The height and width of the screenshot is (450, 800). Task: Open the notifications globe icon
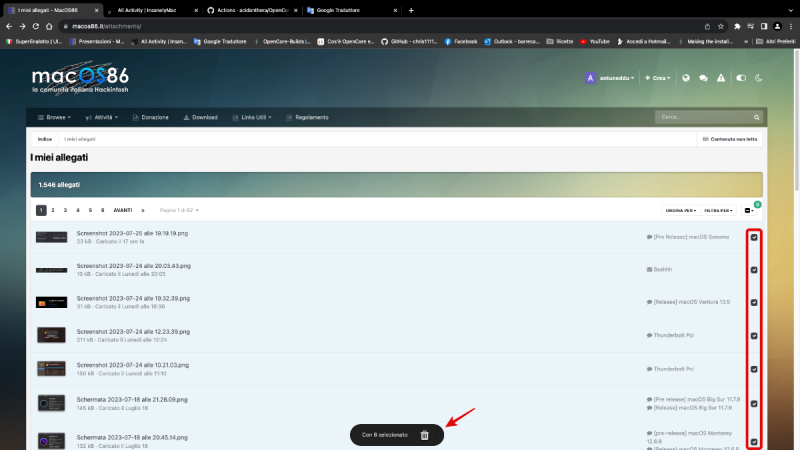click(x=686, y=78)
